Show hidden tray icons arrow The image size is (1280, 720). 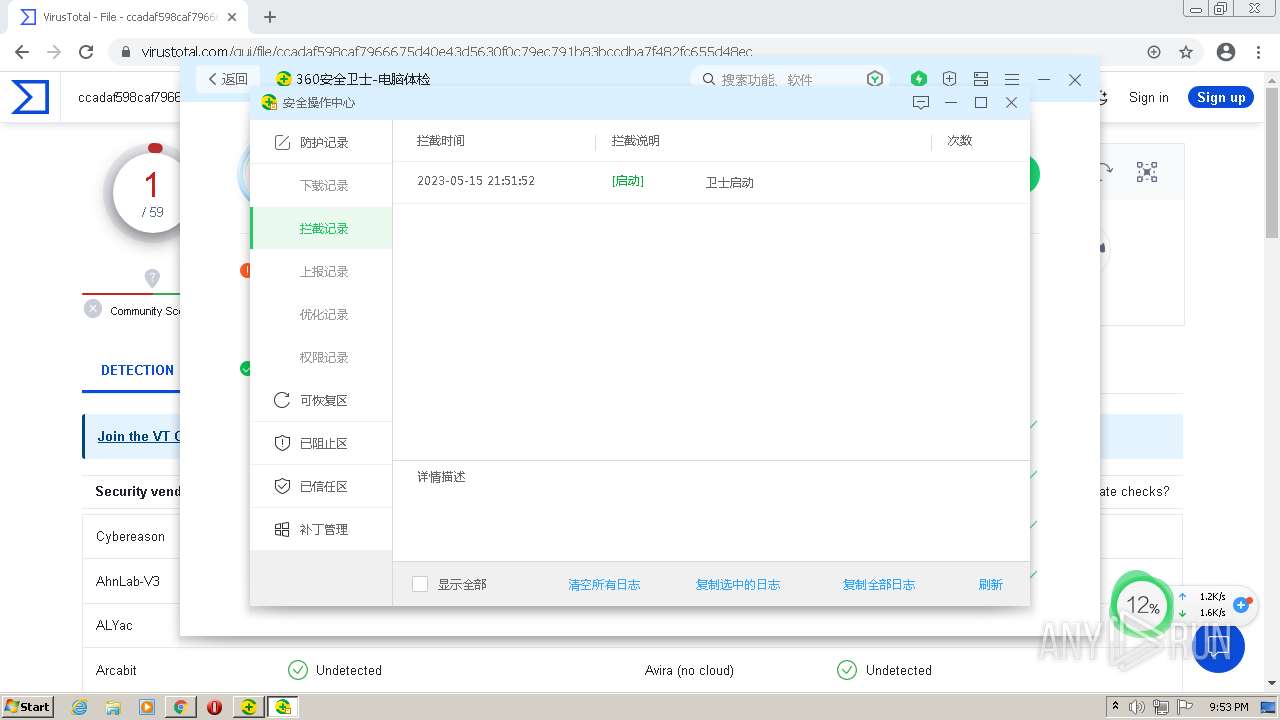[1116, 707]
